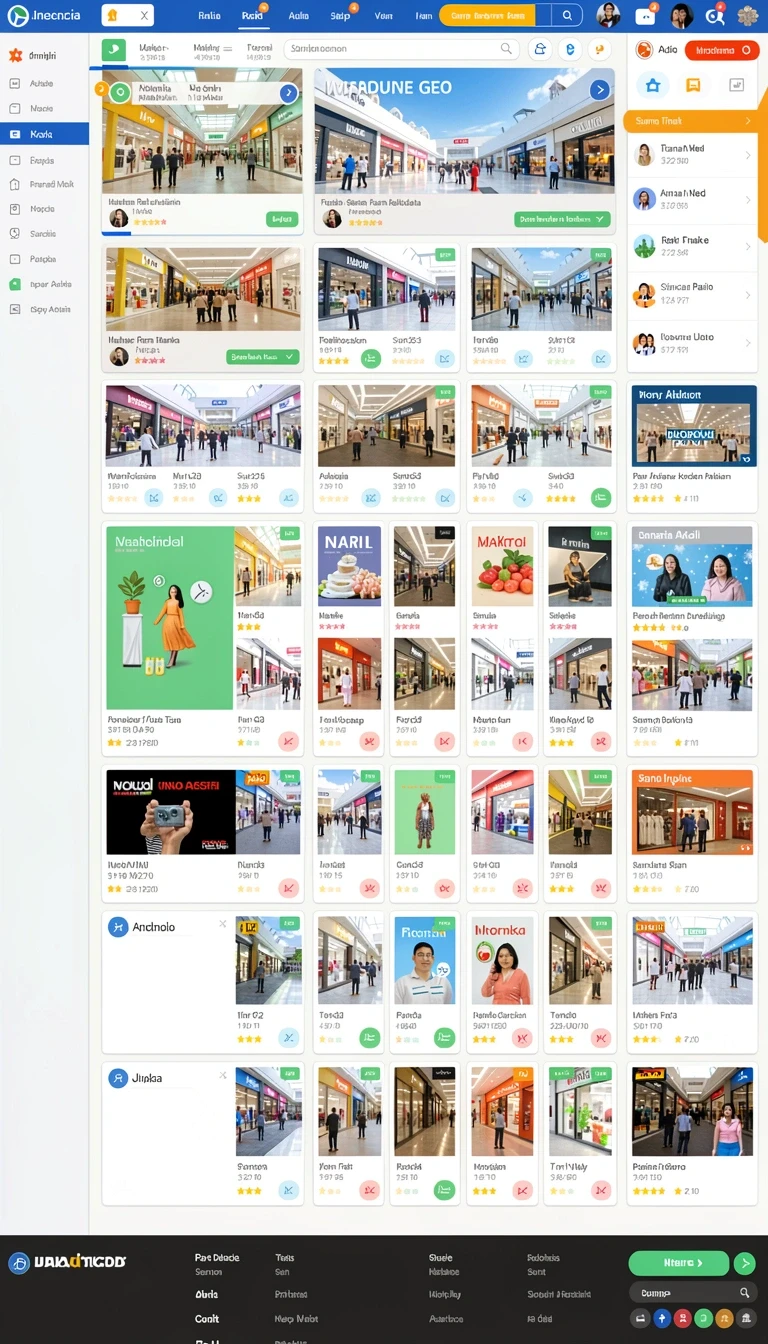Open the MAKroi strawberry thumbnail
Image resolution: width=768 pixels, height=1344 pixels.
tap(503, 566)
